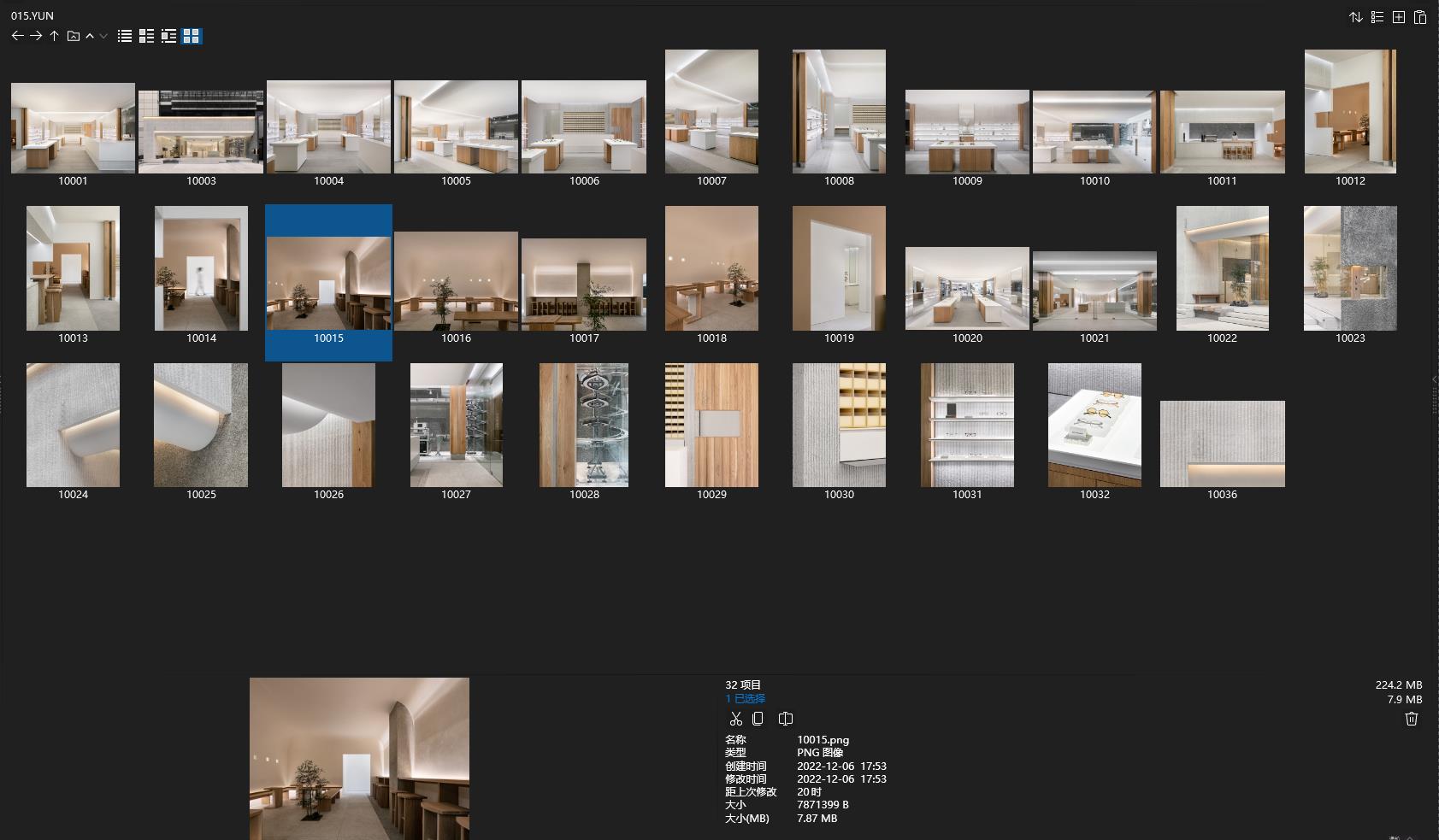Screen dimensions: 1439x840
Task: Select thumbnail 10028
Action: pyautogui.click(x=584, y=426)
